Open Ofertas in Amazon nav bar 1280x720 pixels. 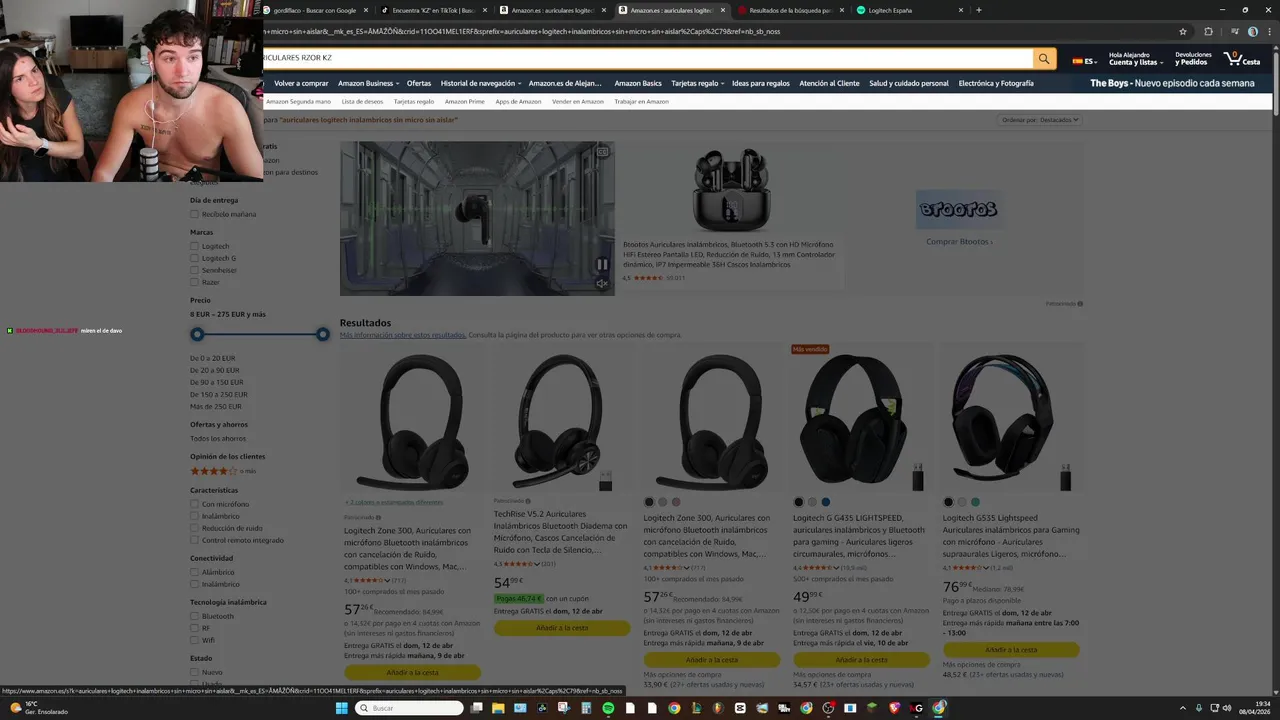(419, 83)
